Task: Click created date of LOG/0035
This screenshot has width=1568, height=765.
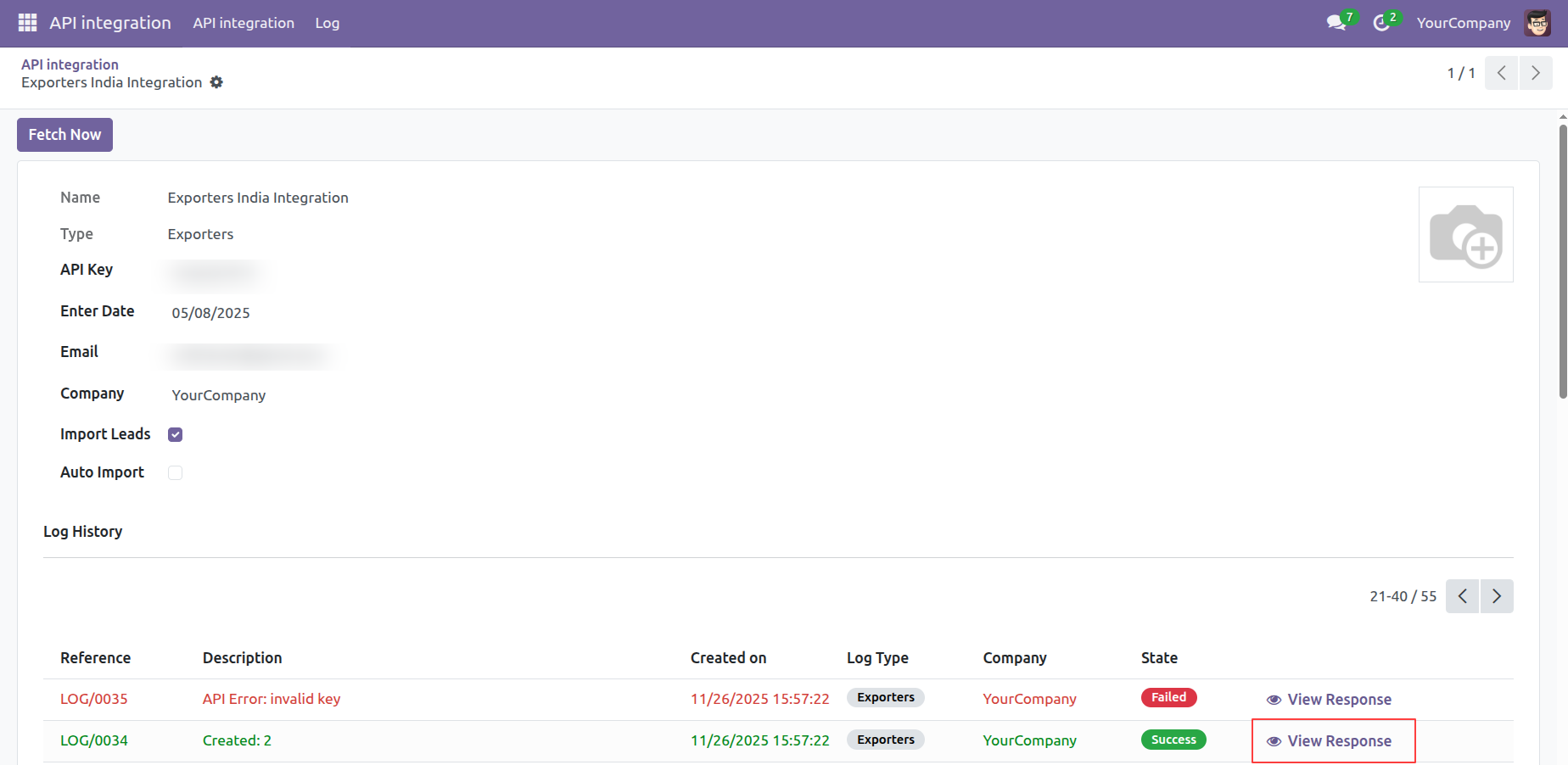Action: [760, 699]
